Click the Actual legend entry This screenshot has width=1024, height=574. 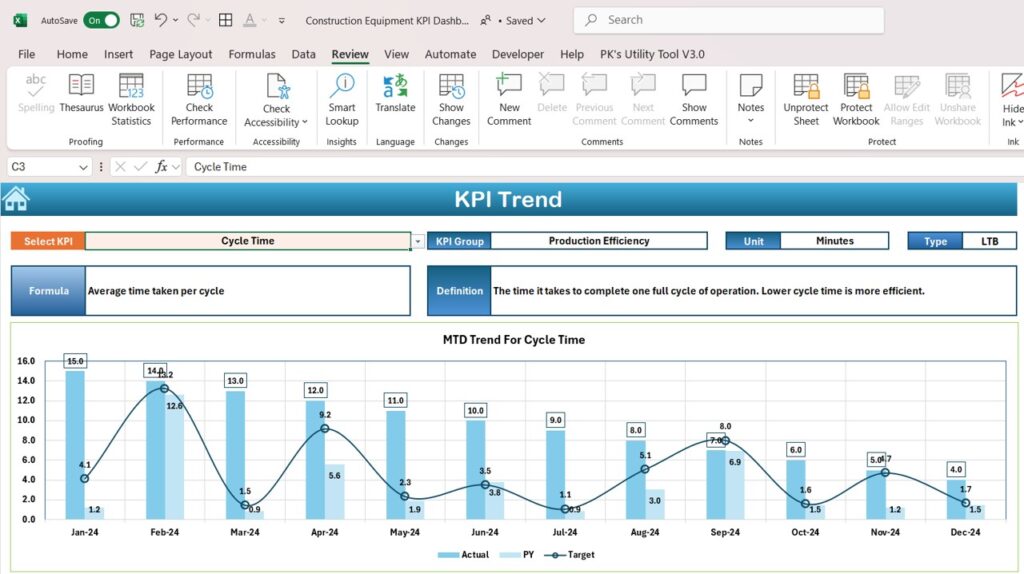pos(464,554)
